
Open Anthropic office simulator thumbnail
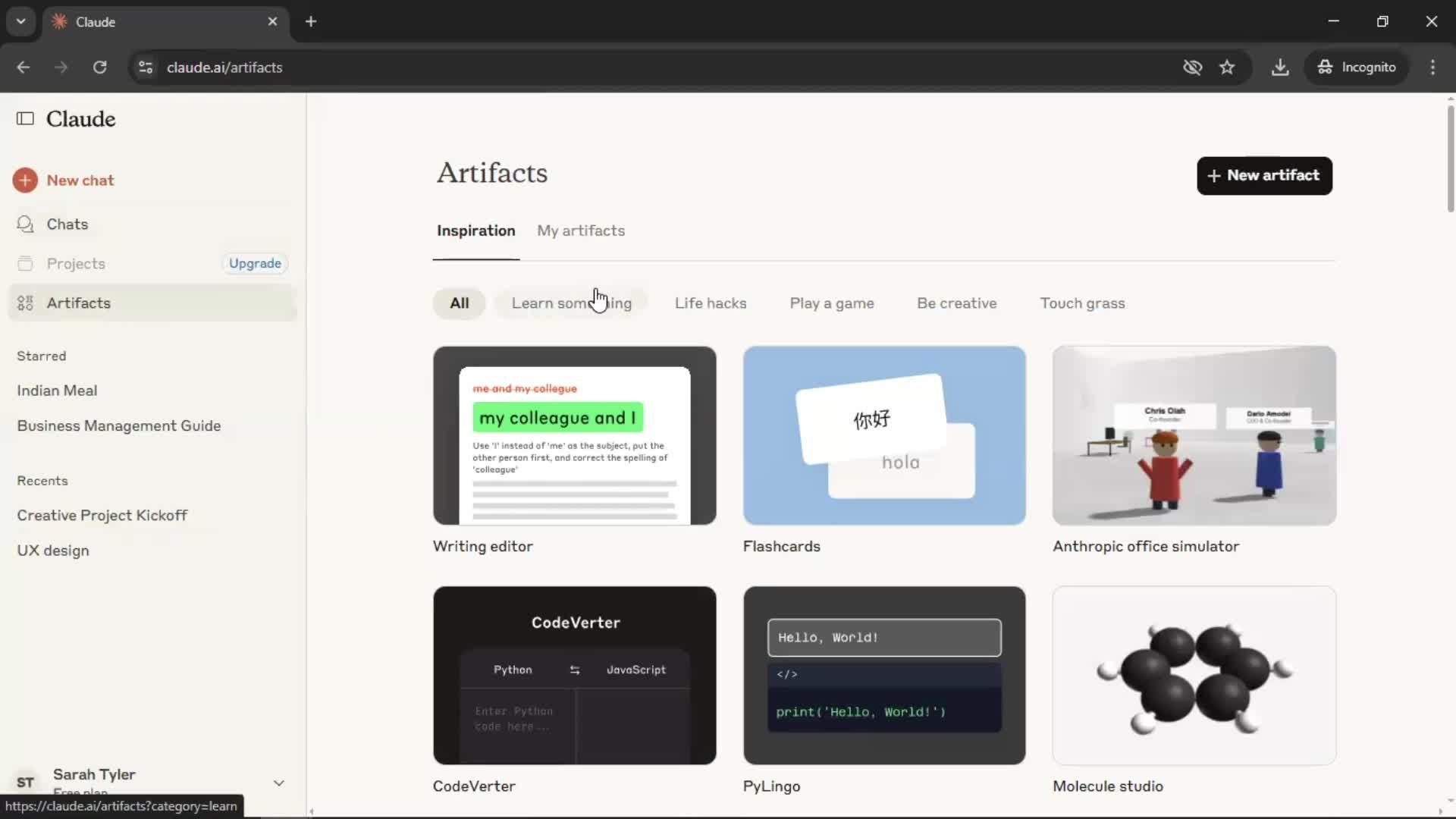pyautogui.click(x=1194, y=436)
